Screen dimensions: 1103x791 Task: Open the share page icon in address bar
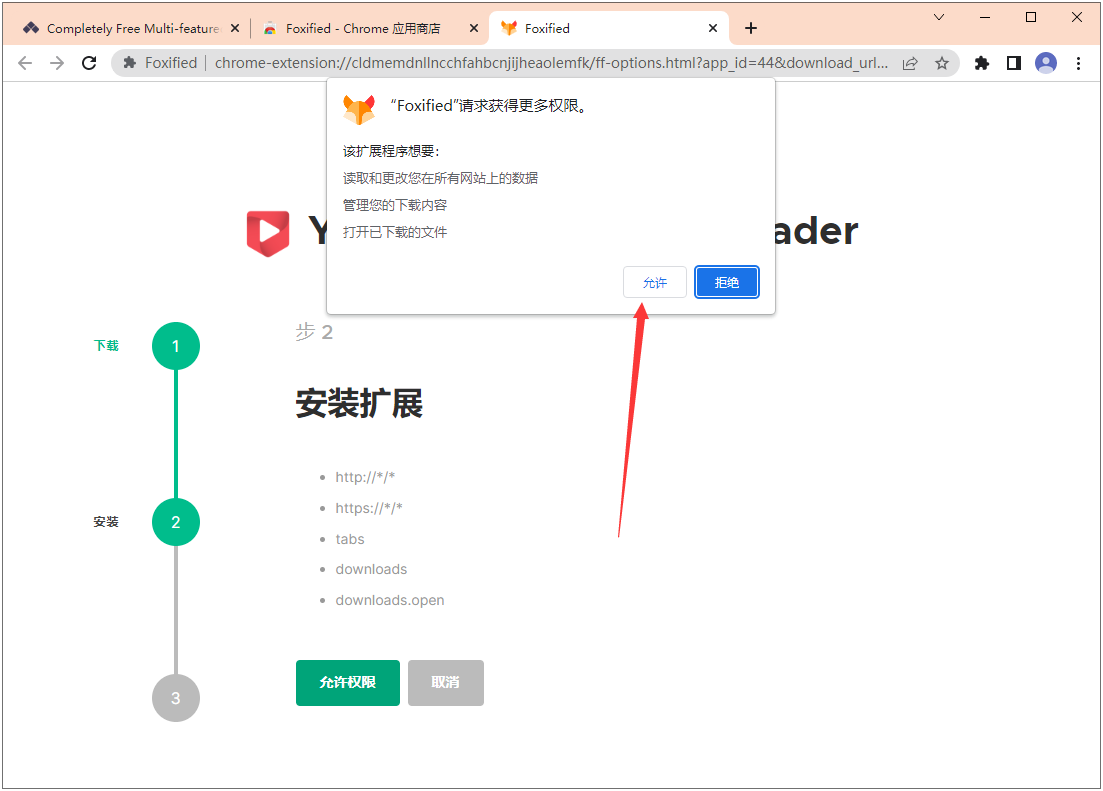[x=910, y=63]
